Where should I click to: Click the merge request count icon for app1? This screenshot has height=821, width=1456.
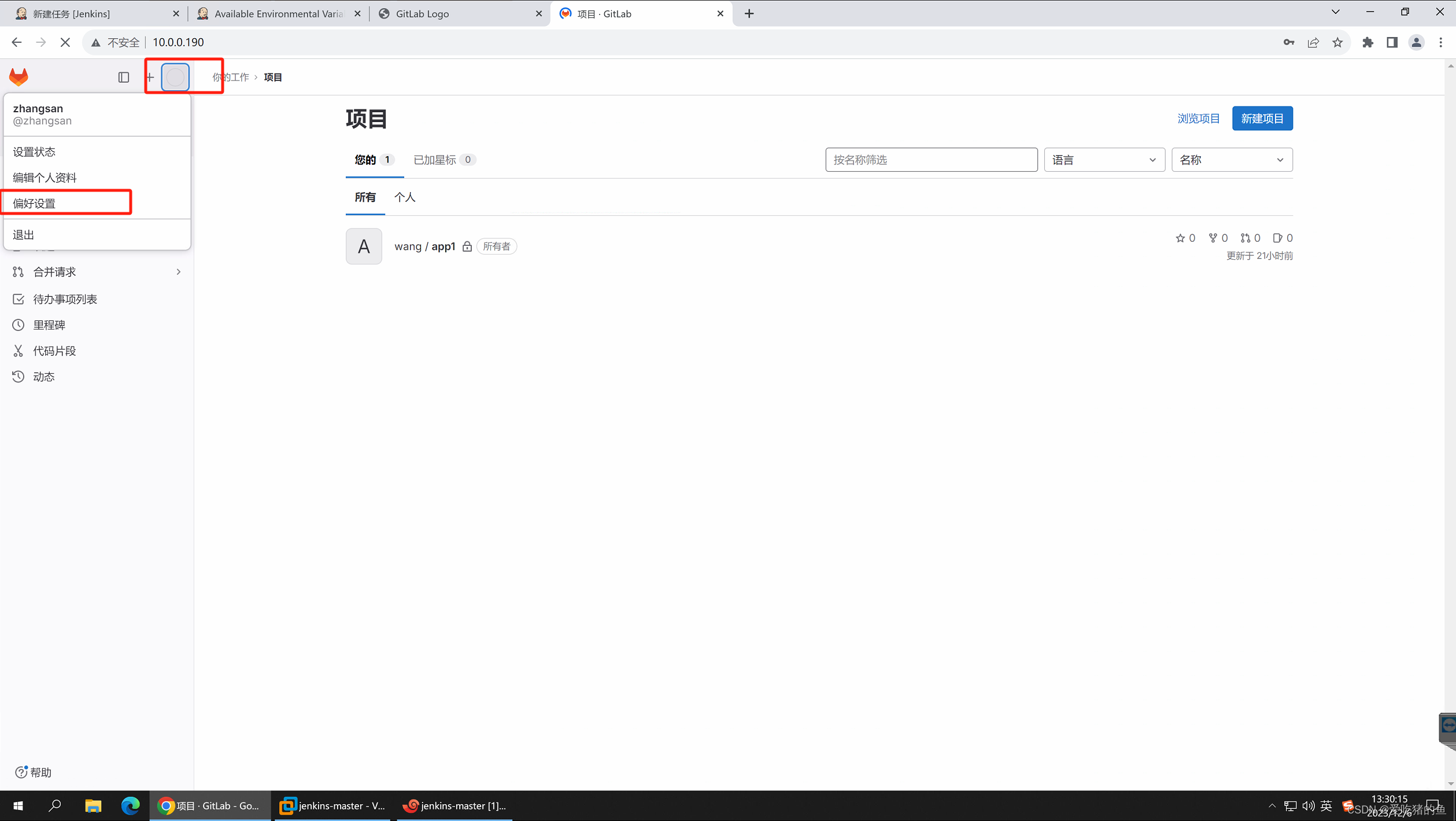click(x=1245, y=238)
